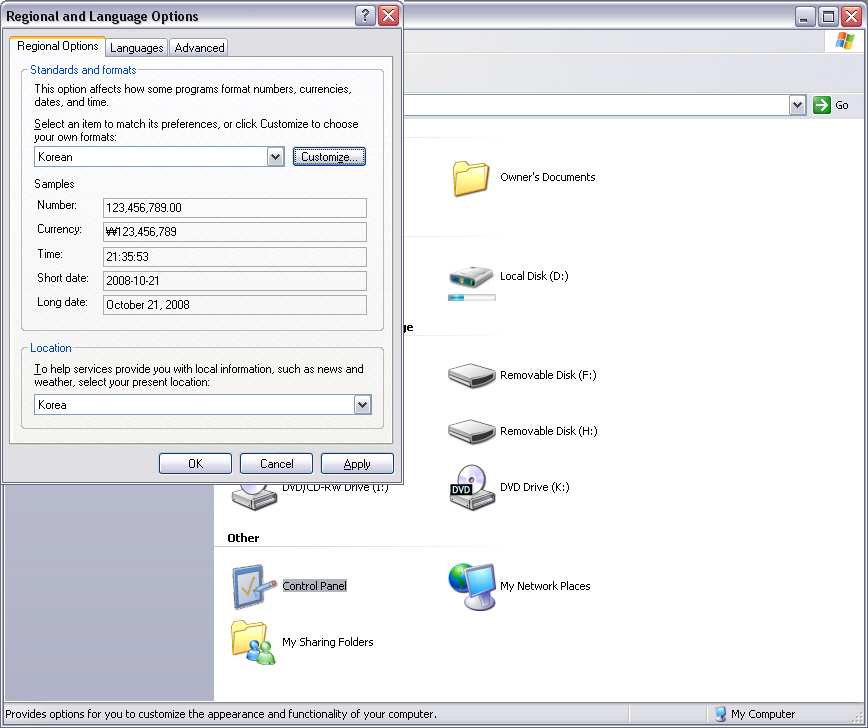This screenshot has height=728, width=868.
Task: Select the Removable Disk (H:) icon
Action: pos(471,431)
